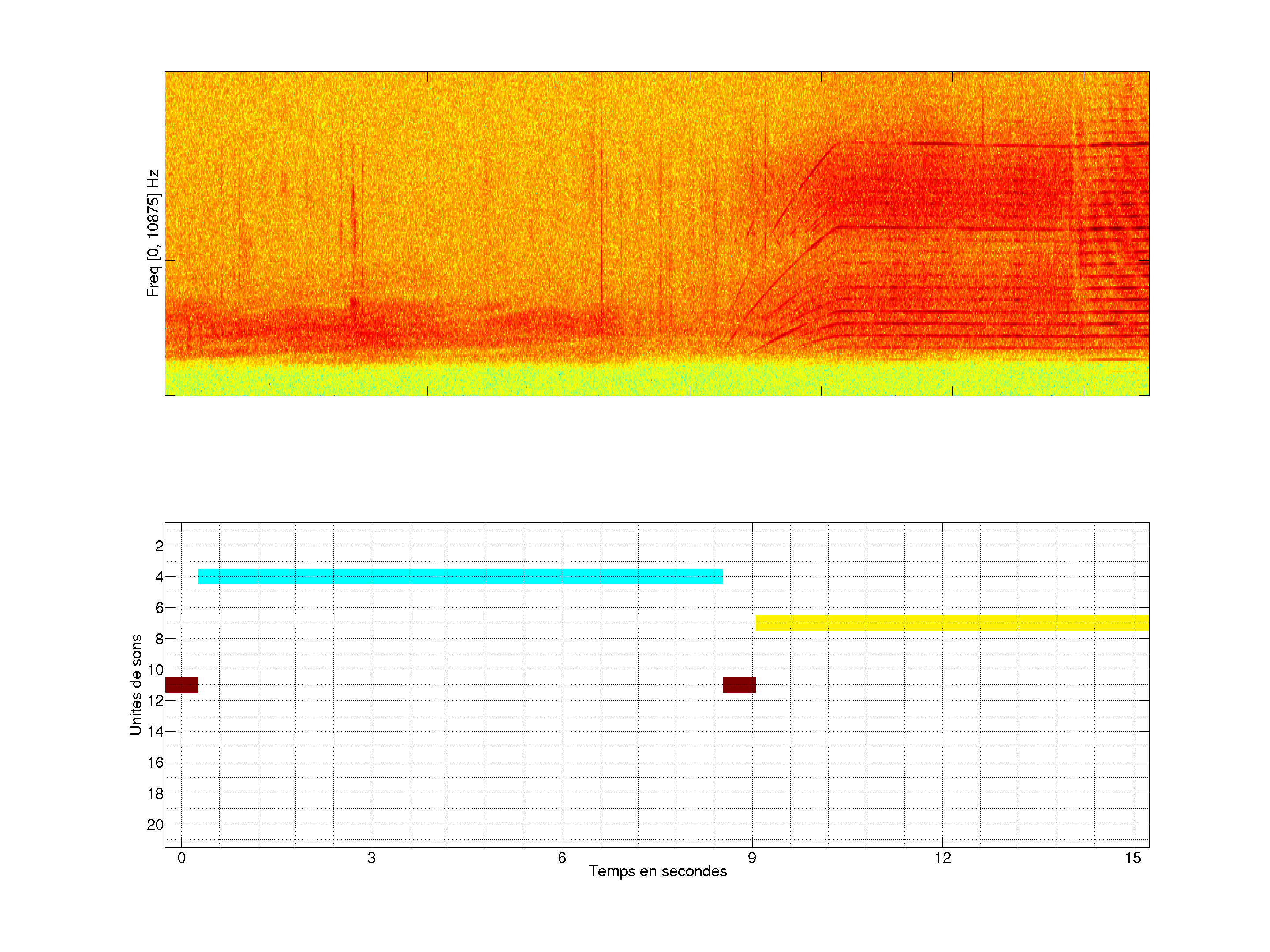
Task: Click the x-axis tick label 0
Action: click(181, 858)
